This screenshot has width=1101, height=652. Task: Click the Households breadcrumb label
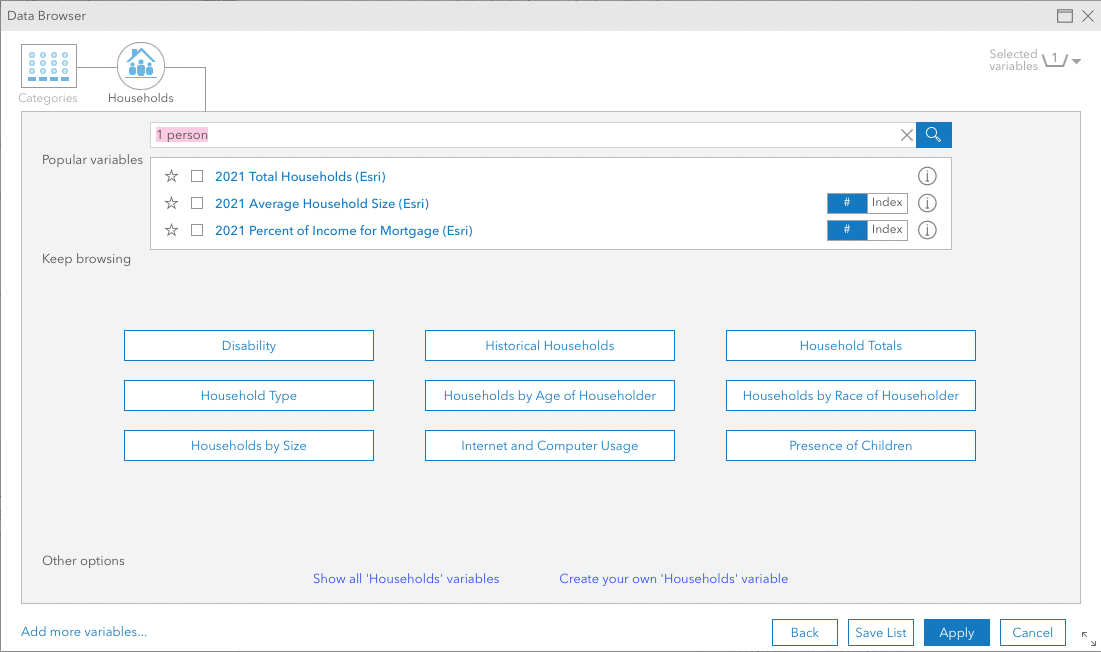(x=140, y=98)
